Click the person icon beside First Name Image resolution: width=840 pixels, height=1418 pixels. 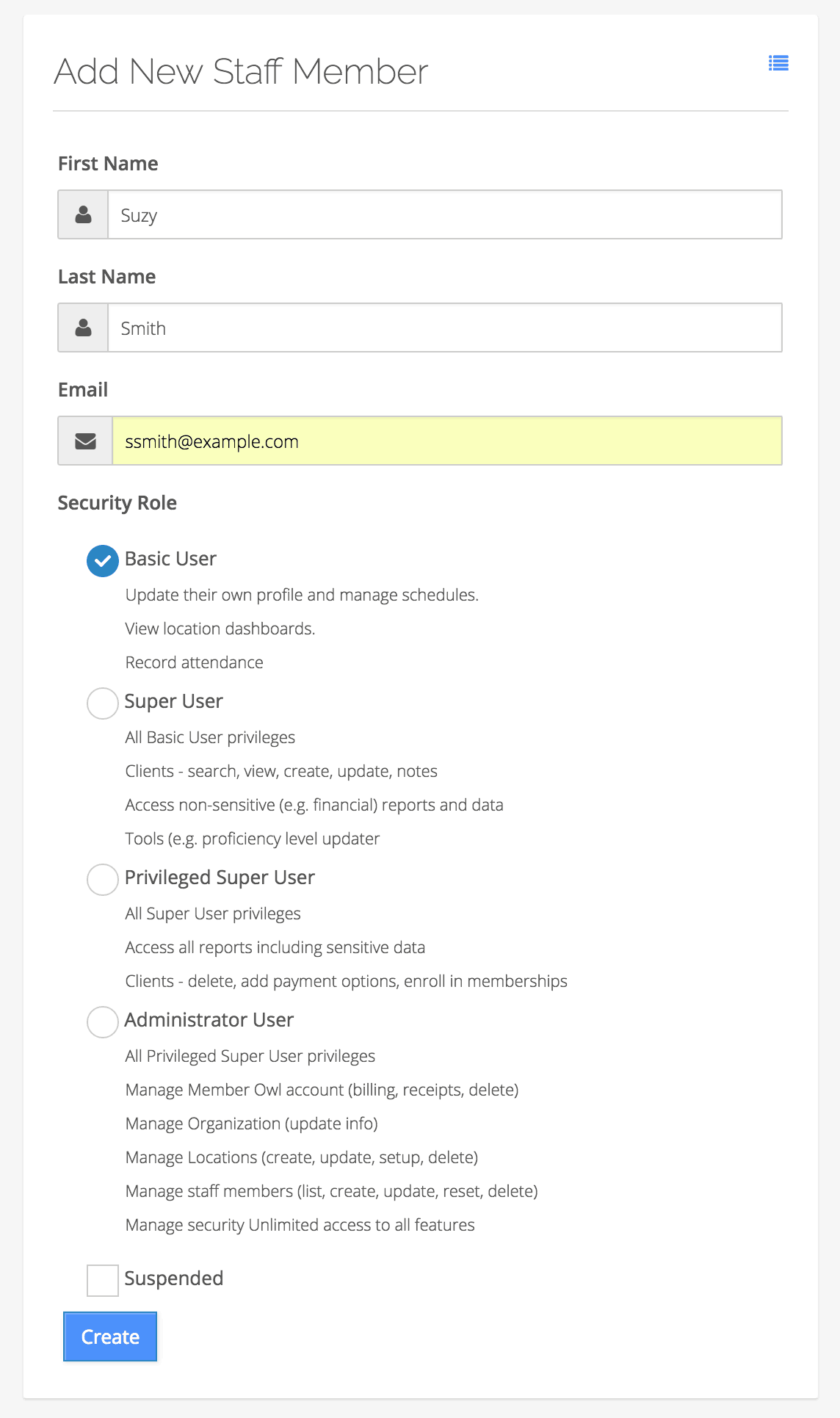(84, 214)
